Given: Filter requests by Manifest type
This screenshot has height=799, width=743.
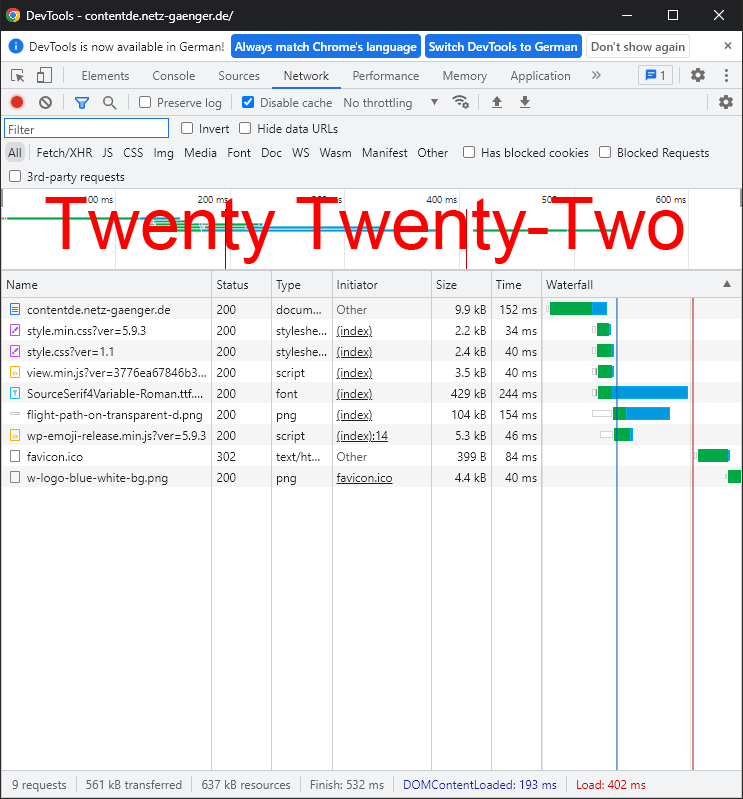Looking at the screenshot, I should pos(385,153).
